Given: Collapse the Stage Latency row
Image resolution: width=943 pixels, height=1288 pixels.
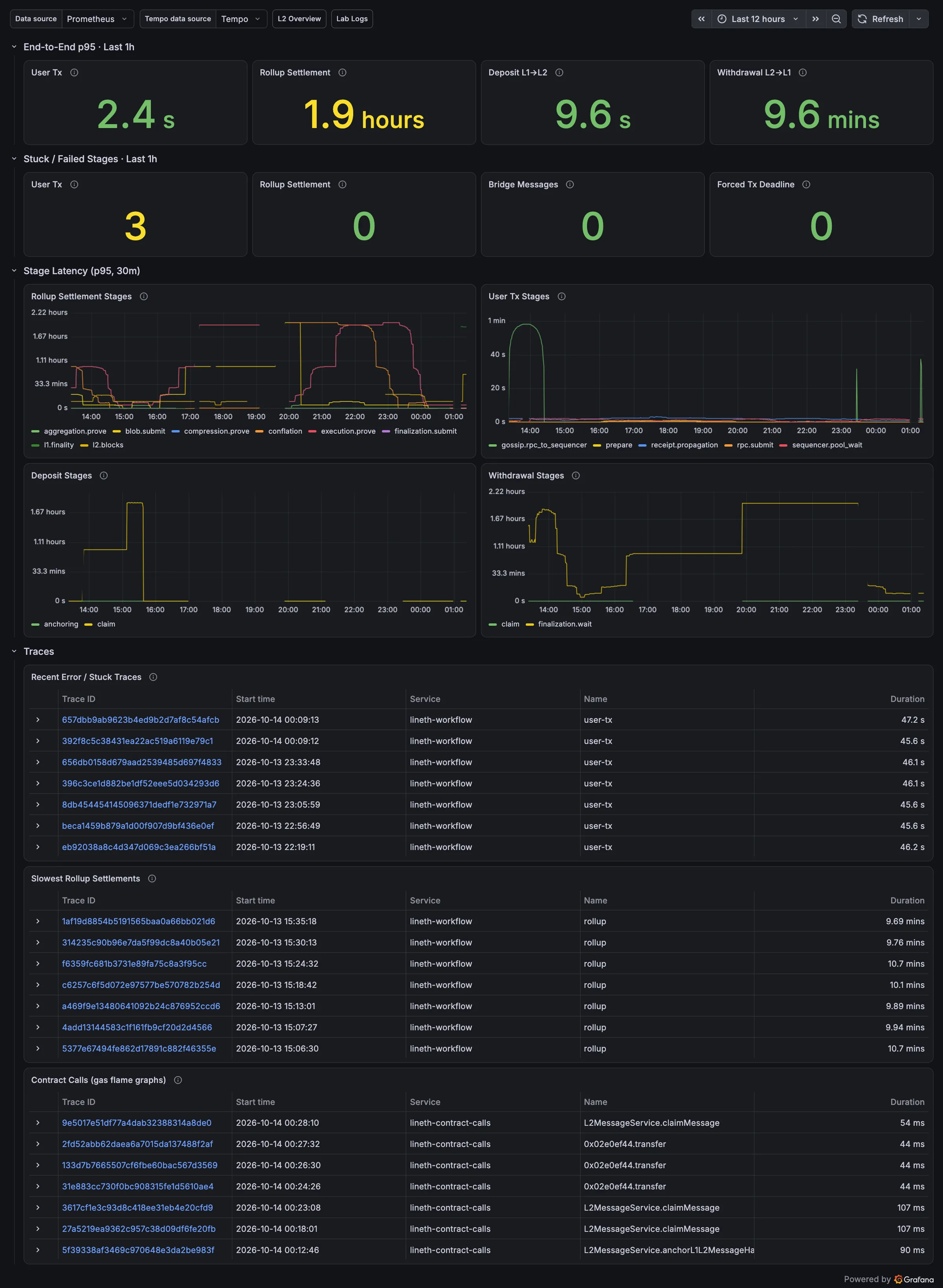Looking at the screenshot, I should tap(14, 271).
